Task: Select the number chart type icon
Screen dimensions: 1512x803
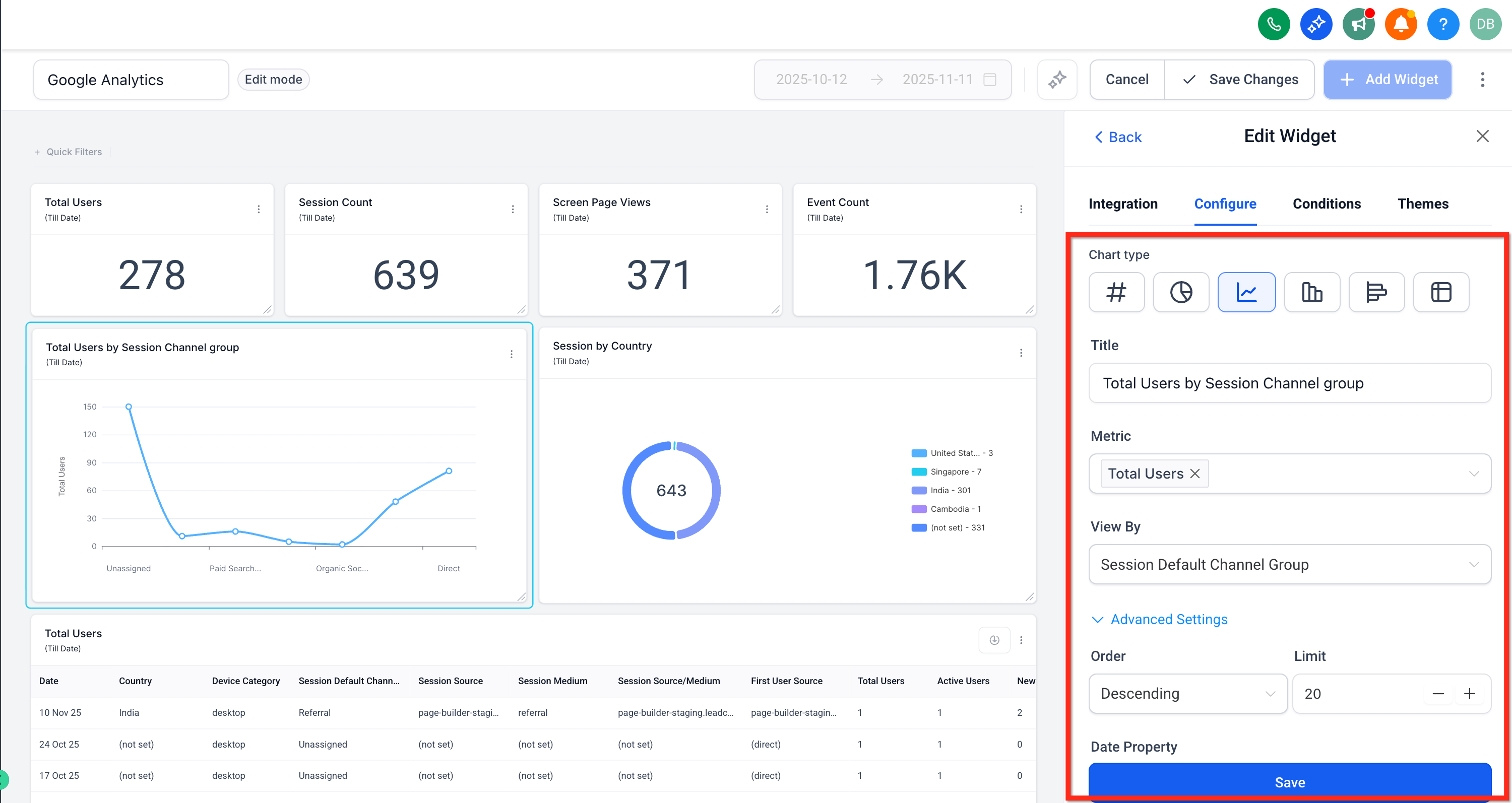Action: [1116, 292]
